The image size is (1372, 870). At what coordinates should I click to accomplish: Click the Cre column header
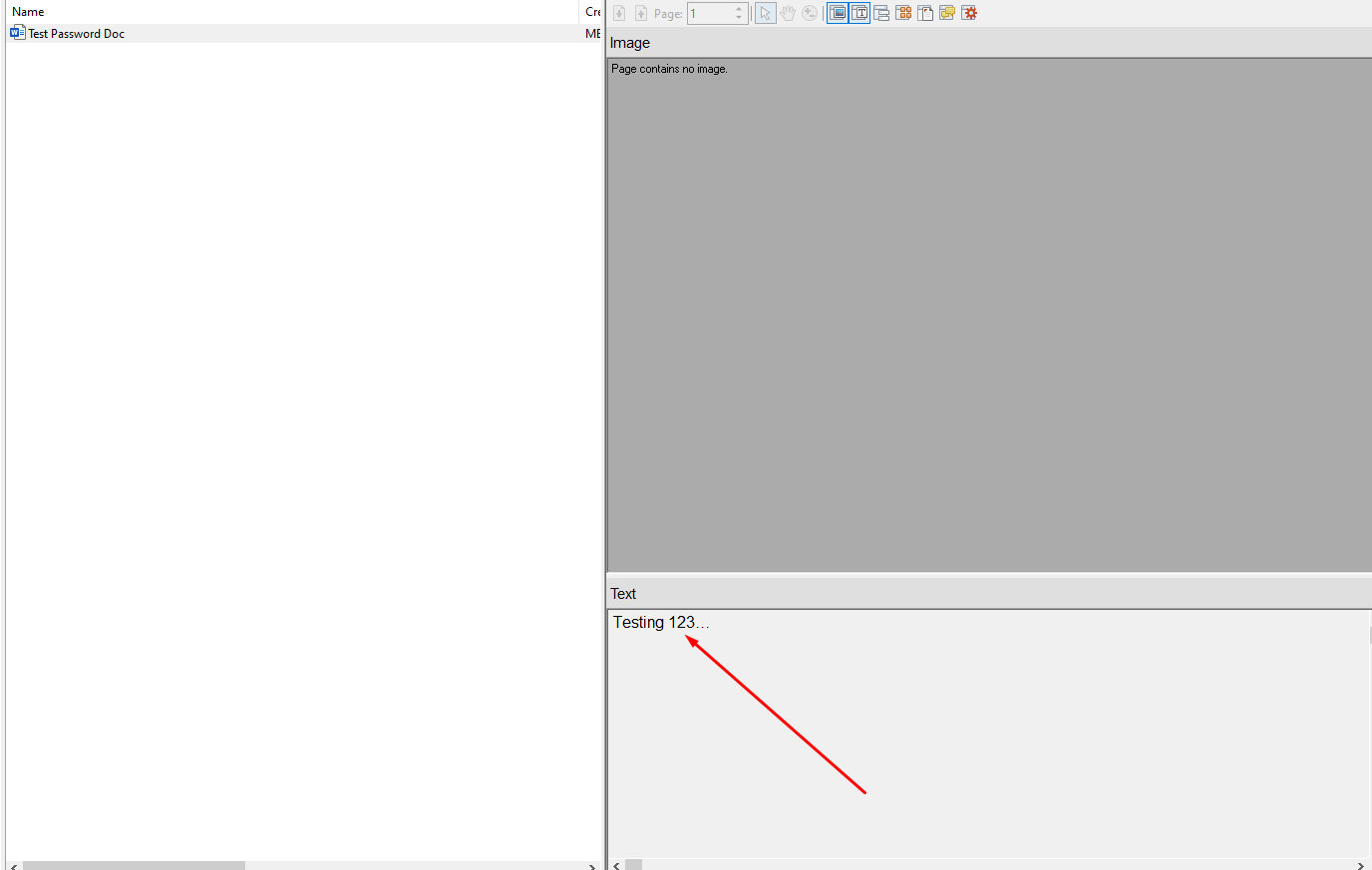pos(591,12)
